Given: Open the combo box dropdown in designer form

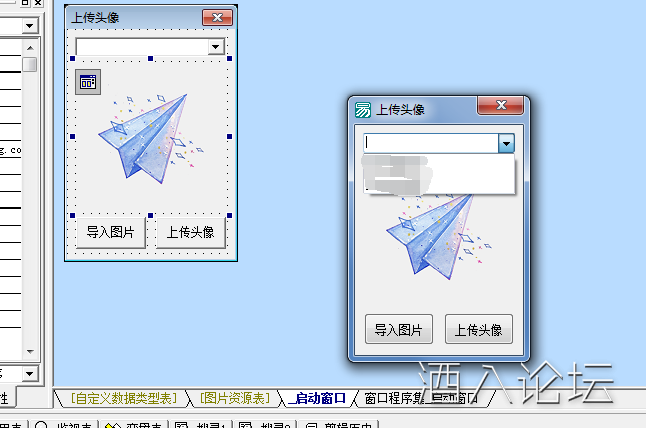Looking at the screenshot, I should 215,47.
